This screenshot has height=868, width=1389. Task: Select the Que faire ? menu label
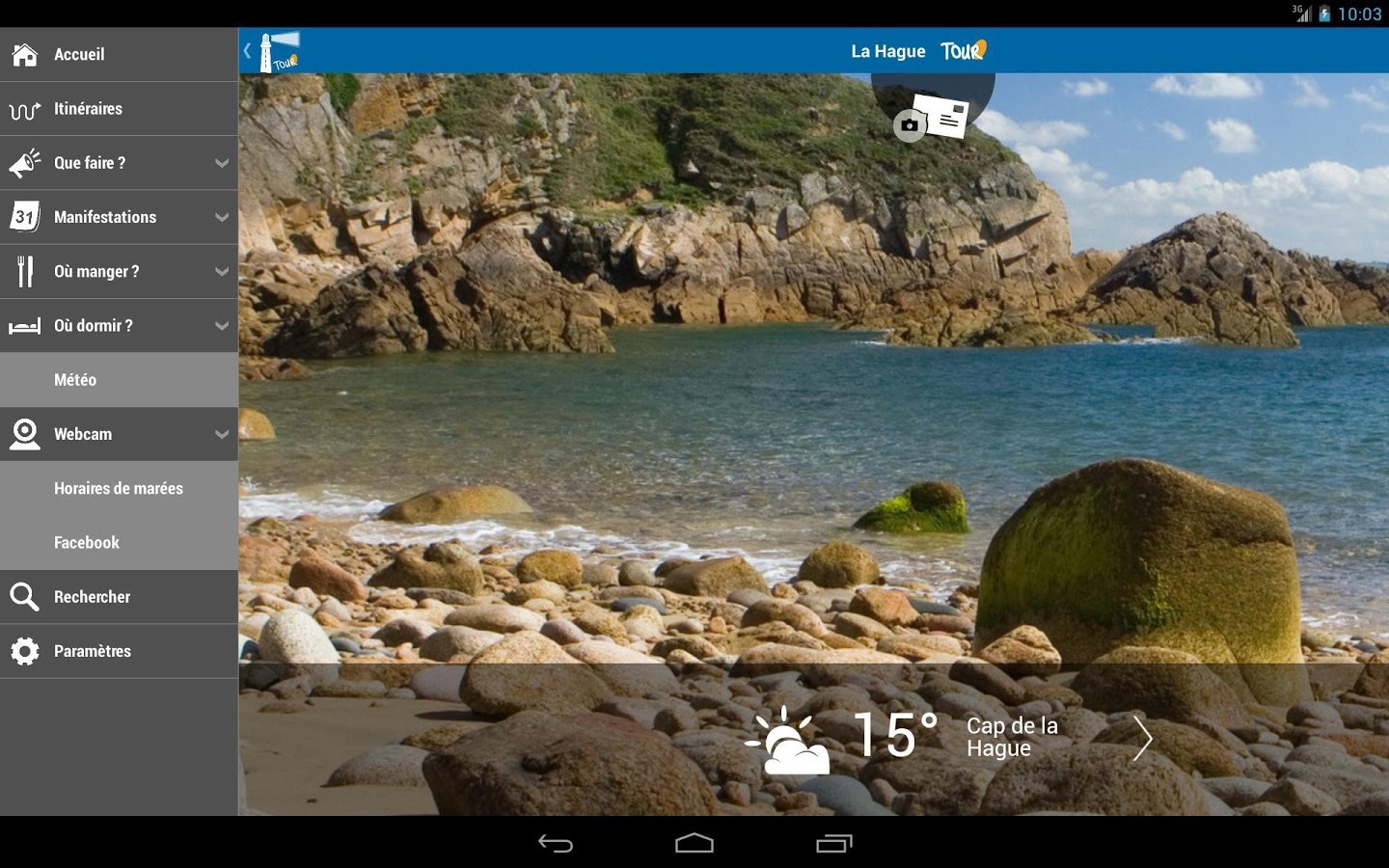(x=90, y=163)
